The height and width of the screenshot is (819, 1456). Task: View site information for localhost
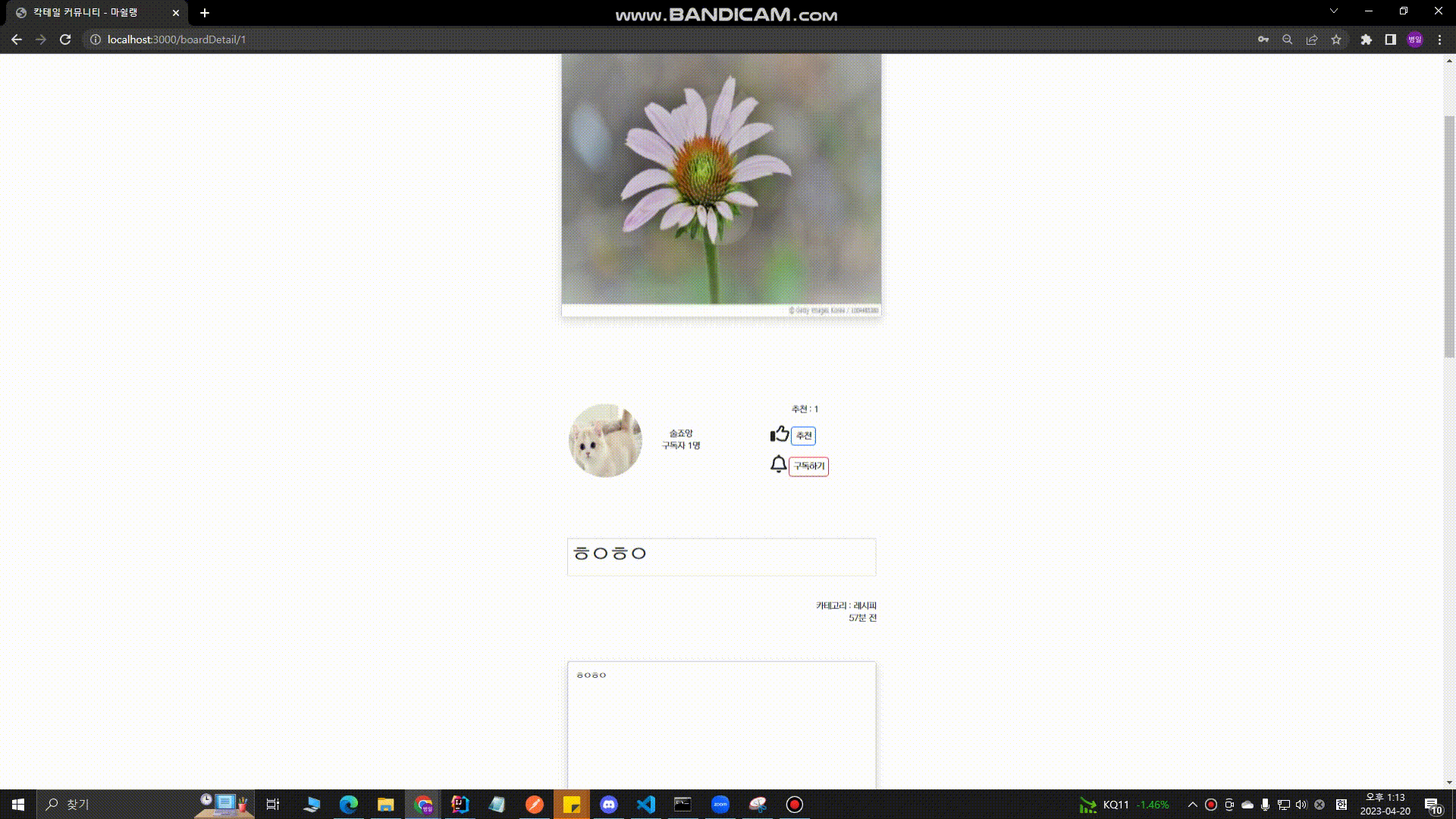(96, 39)
